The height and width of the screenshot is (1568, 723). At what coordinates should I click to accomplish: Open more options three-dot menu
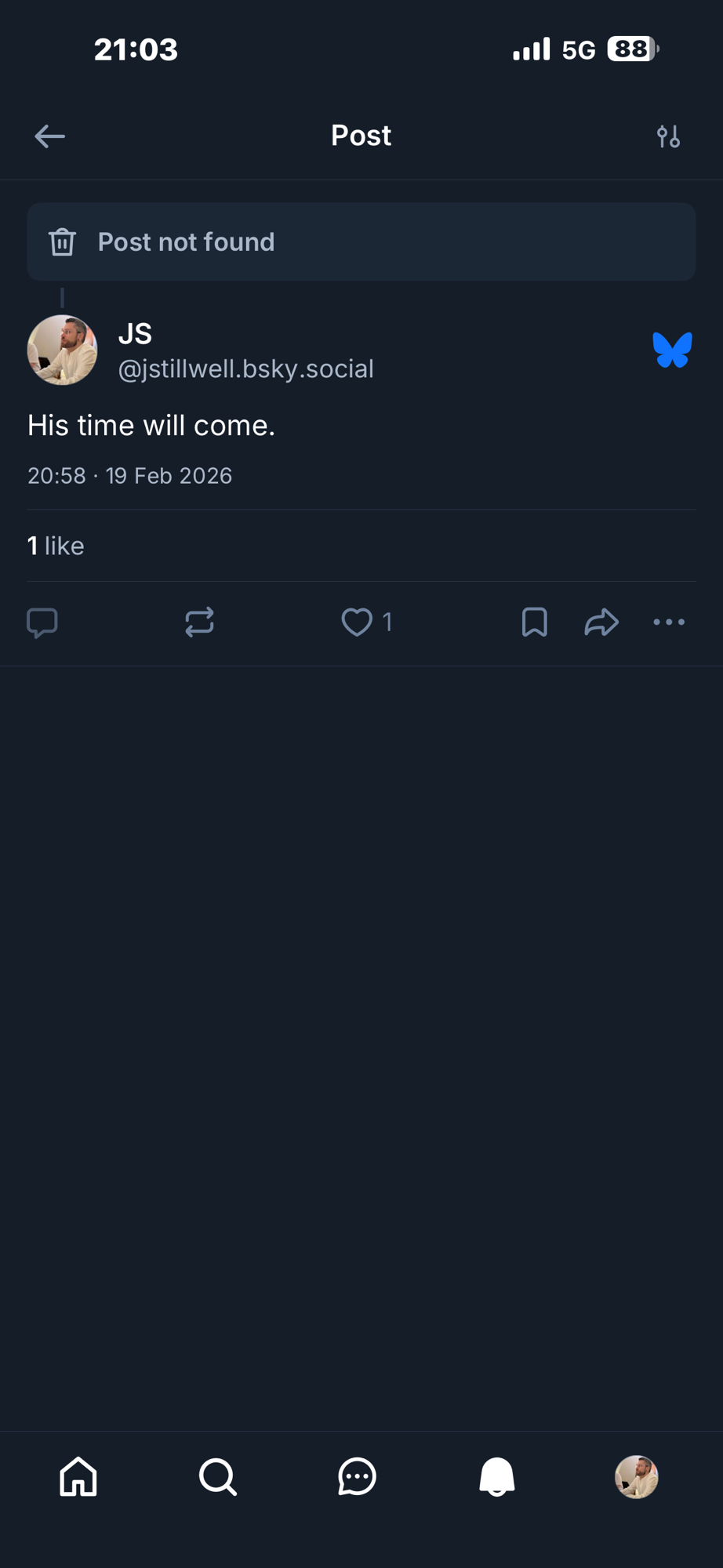click(669, 622)
